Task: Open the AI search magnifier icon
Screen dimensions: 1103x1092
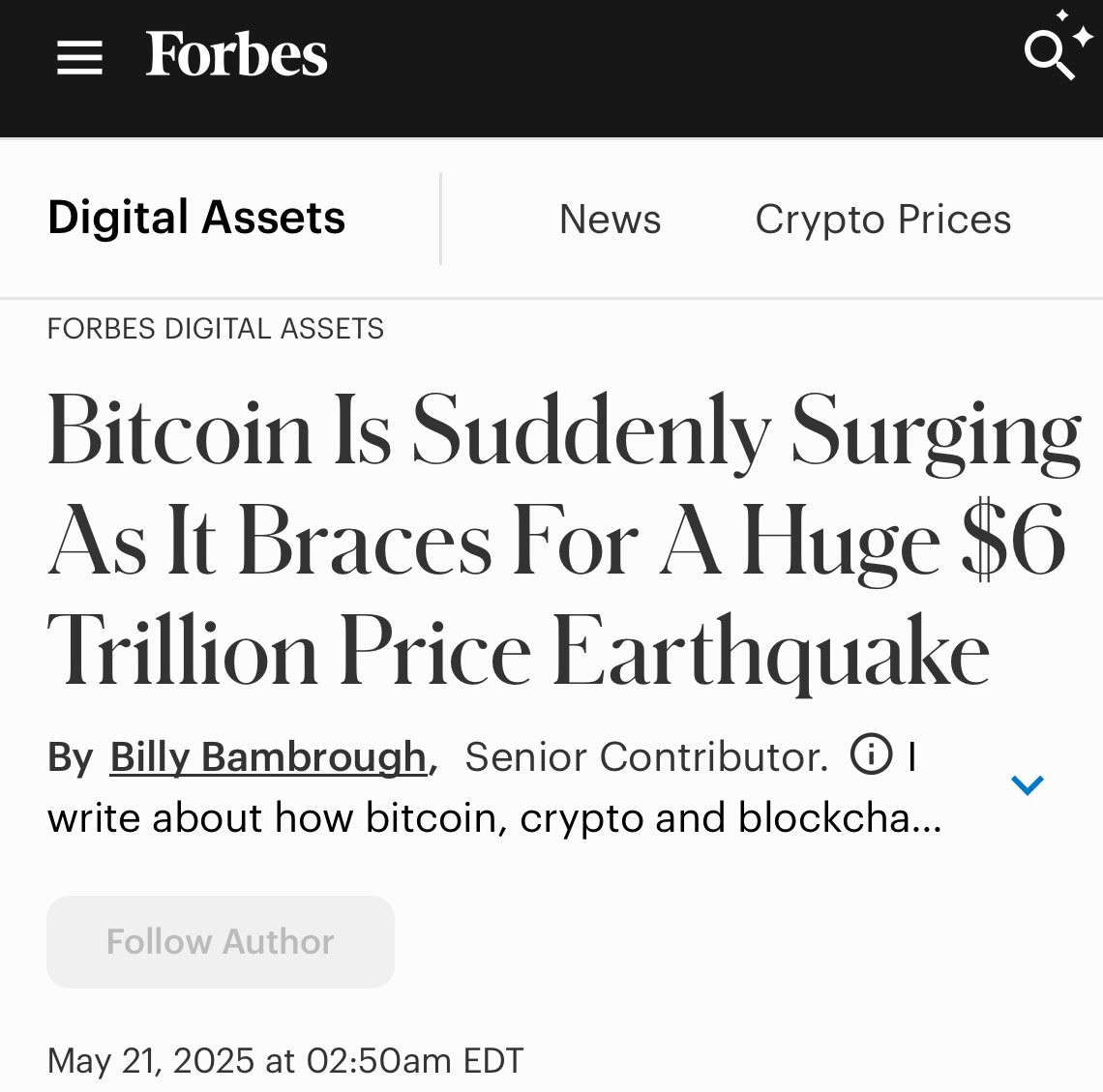Action: point(1049,54)
